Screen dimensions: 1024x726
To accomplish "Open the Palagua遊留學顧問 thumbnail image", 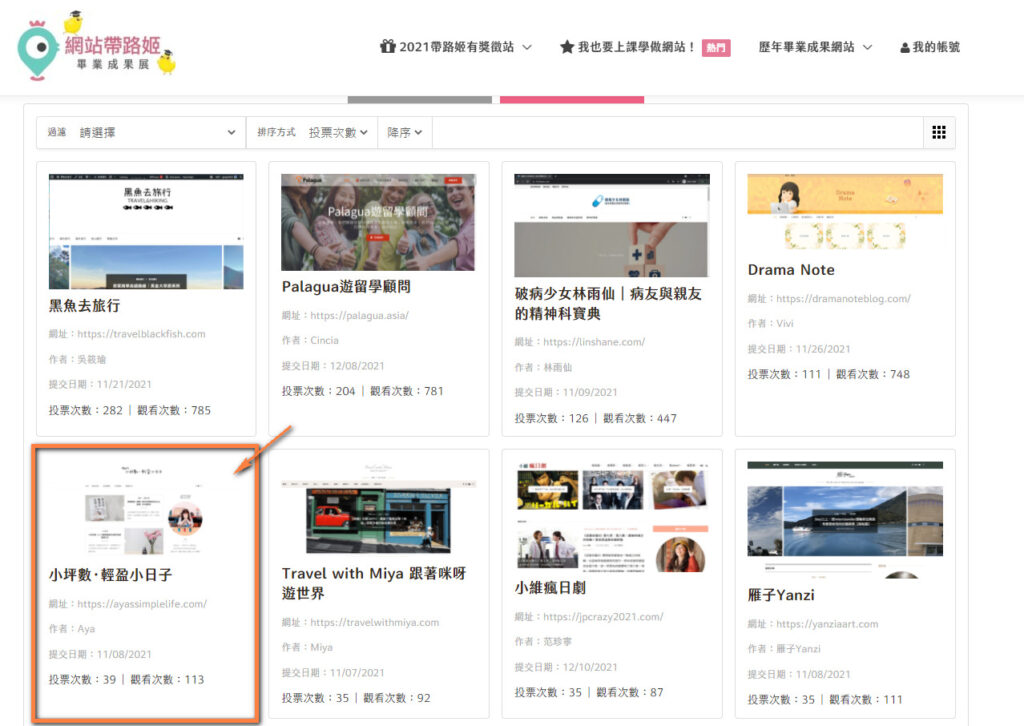I will point(378,222).
